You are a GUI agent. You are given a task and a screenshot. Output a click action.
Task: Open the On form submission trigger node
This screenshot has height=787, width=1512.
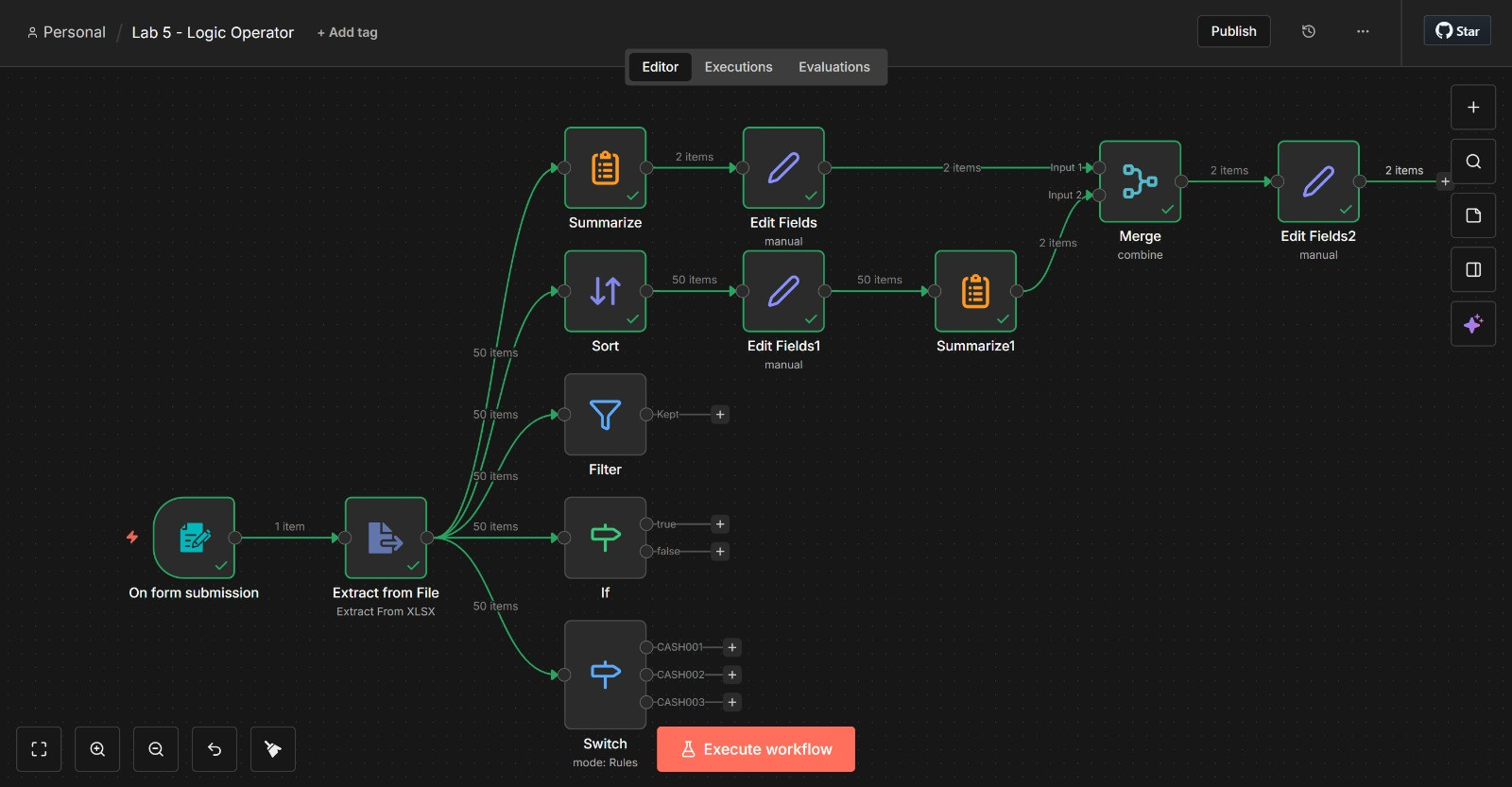pos(194,538)
